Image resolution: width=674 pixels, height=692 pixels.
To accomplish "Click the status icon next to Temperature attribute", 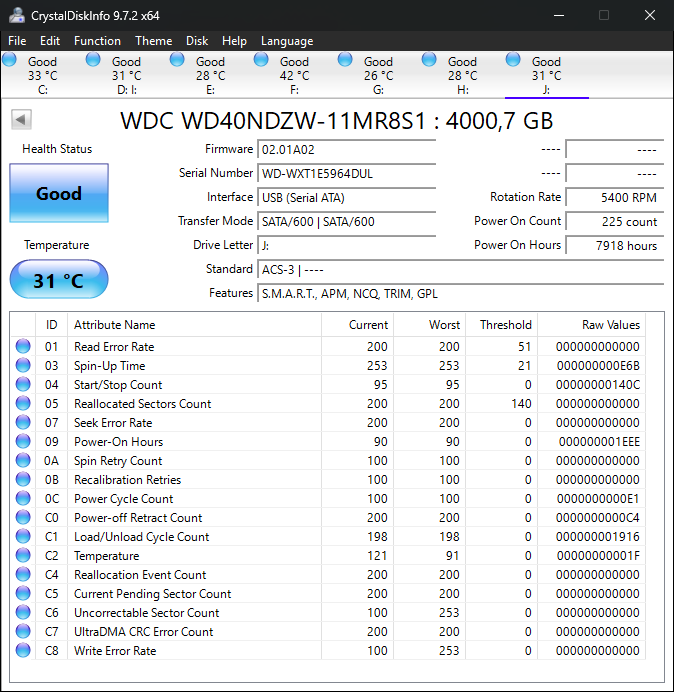I will pos(23,556).
